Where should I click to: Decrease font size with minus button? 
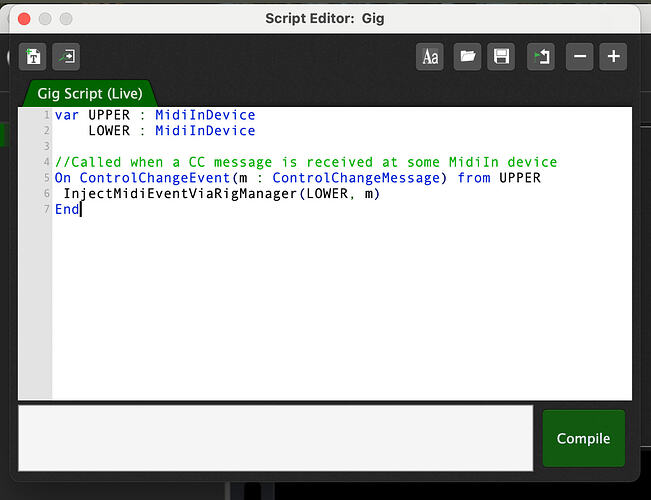(580, 56)
